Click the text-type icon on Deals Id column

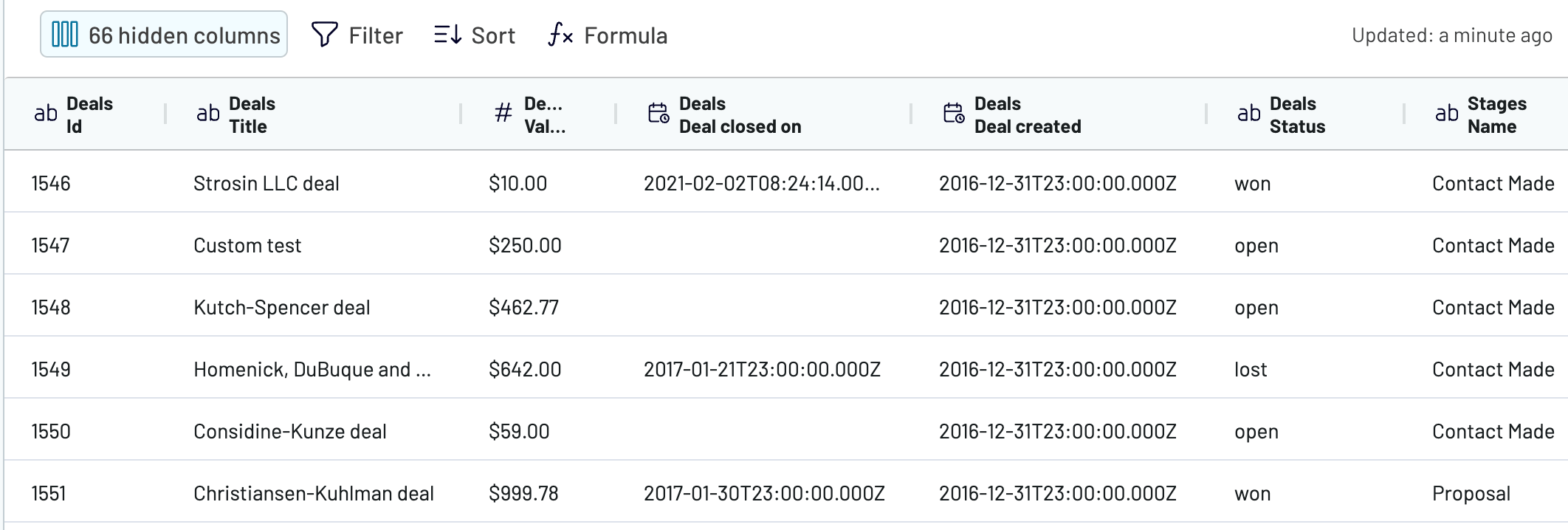pos(46,114)
